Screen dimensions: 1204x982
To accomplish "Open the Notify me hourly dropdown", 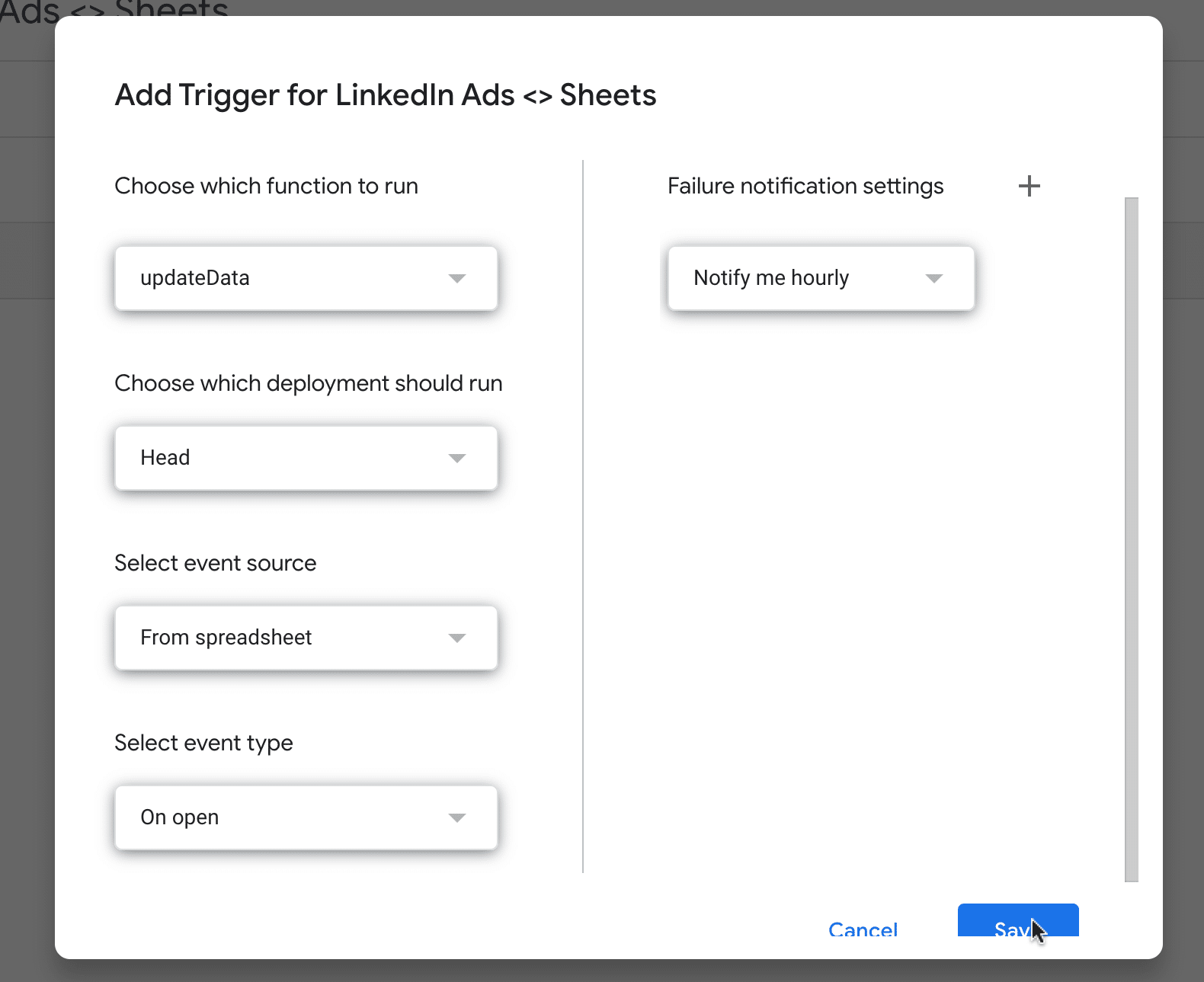I will 821,278.
